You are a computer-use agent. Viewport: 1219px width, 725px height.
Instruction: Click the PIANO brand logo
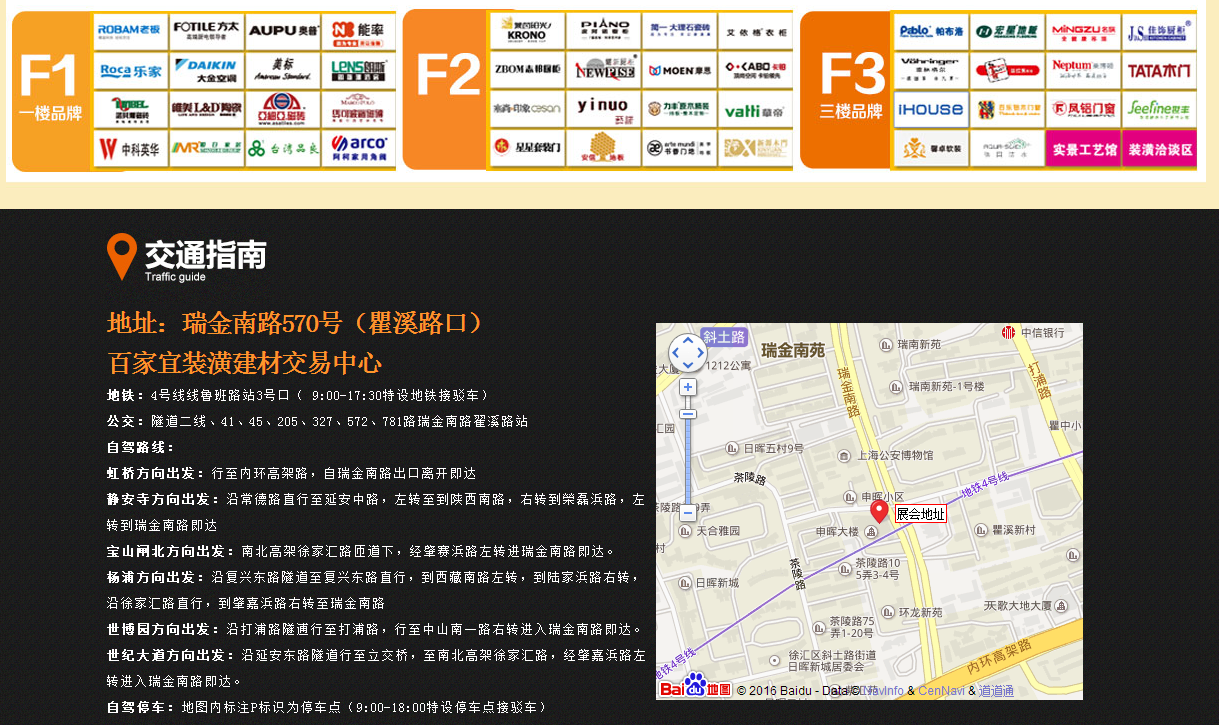(x=604, y=31)
